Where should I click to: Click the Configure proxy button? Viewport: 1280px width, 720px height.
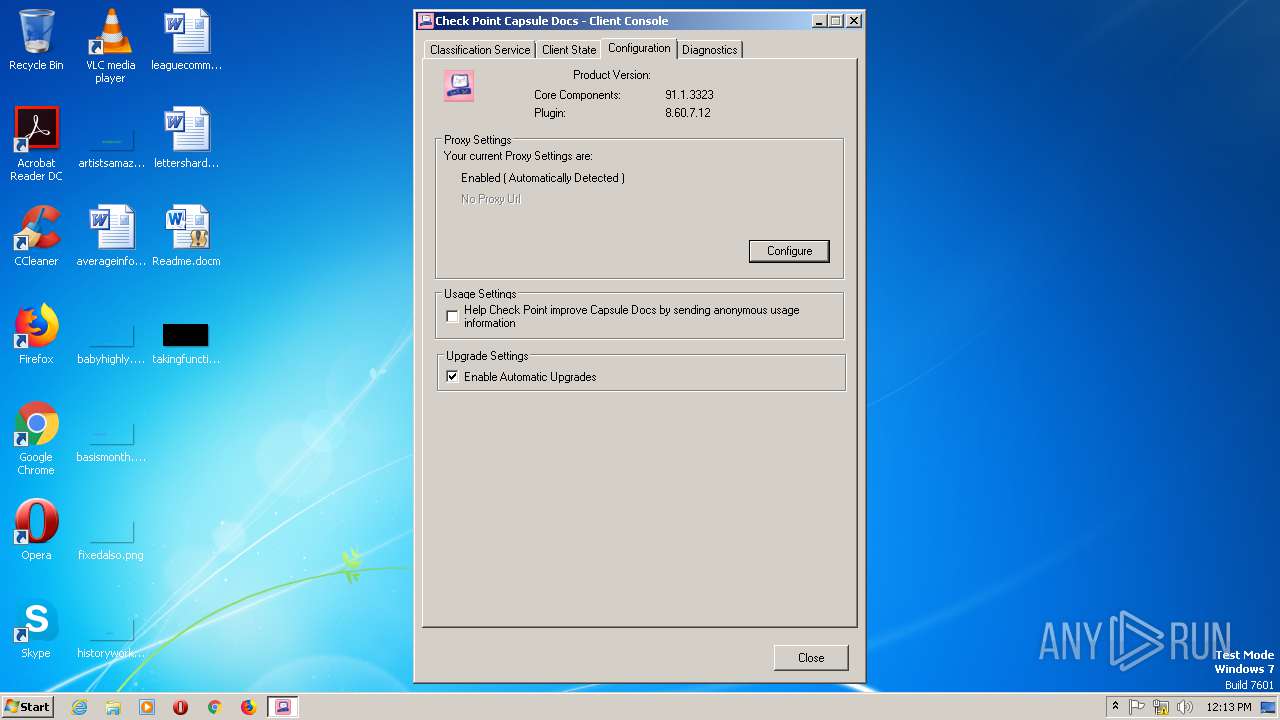pos(789,251)
